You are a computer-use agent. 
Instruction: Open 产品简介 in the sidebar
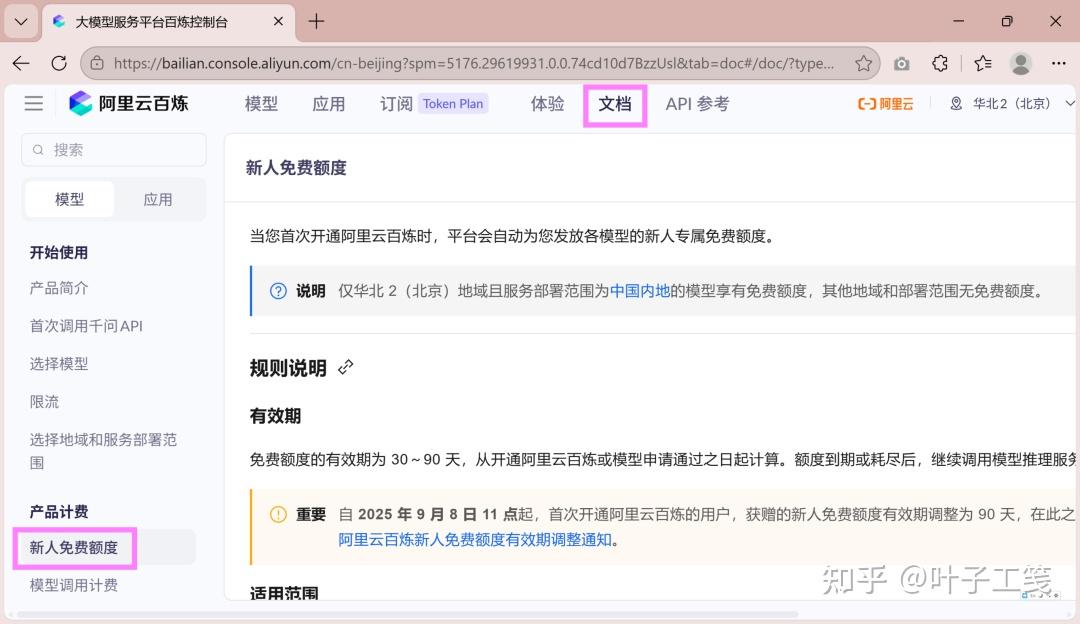click(x=59, y=288)
